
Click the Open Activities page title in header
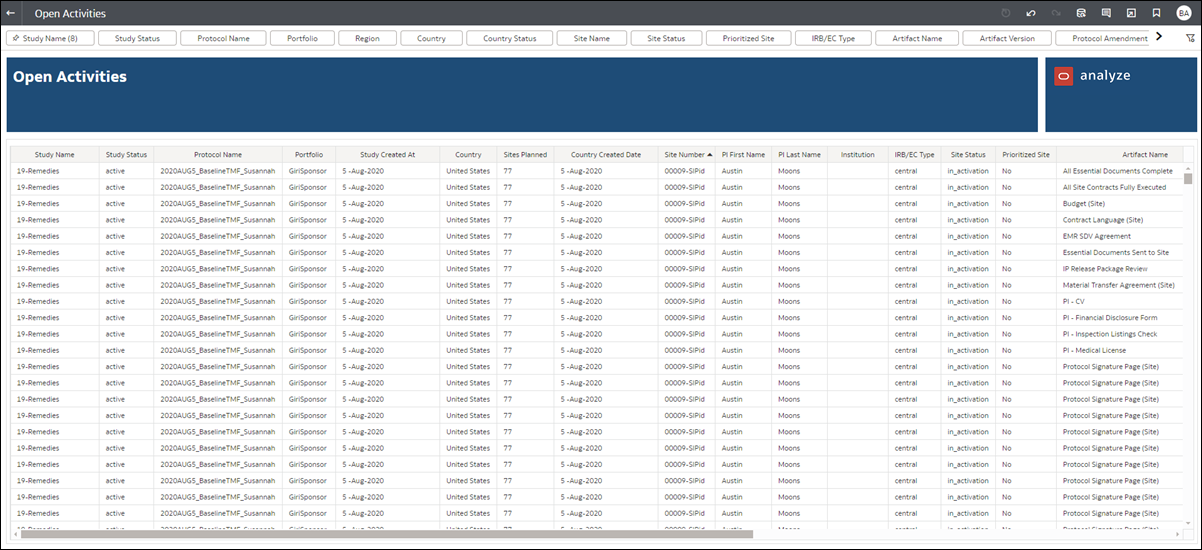[70, 14]
